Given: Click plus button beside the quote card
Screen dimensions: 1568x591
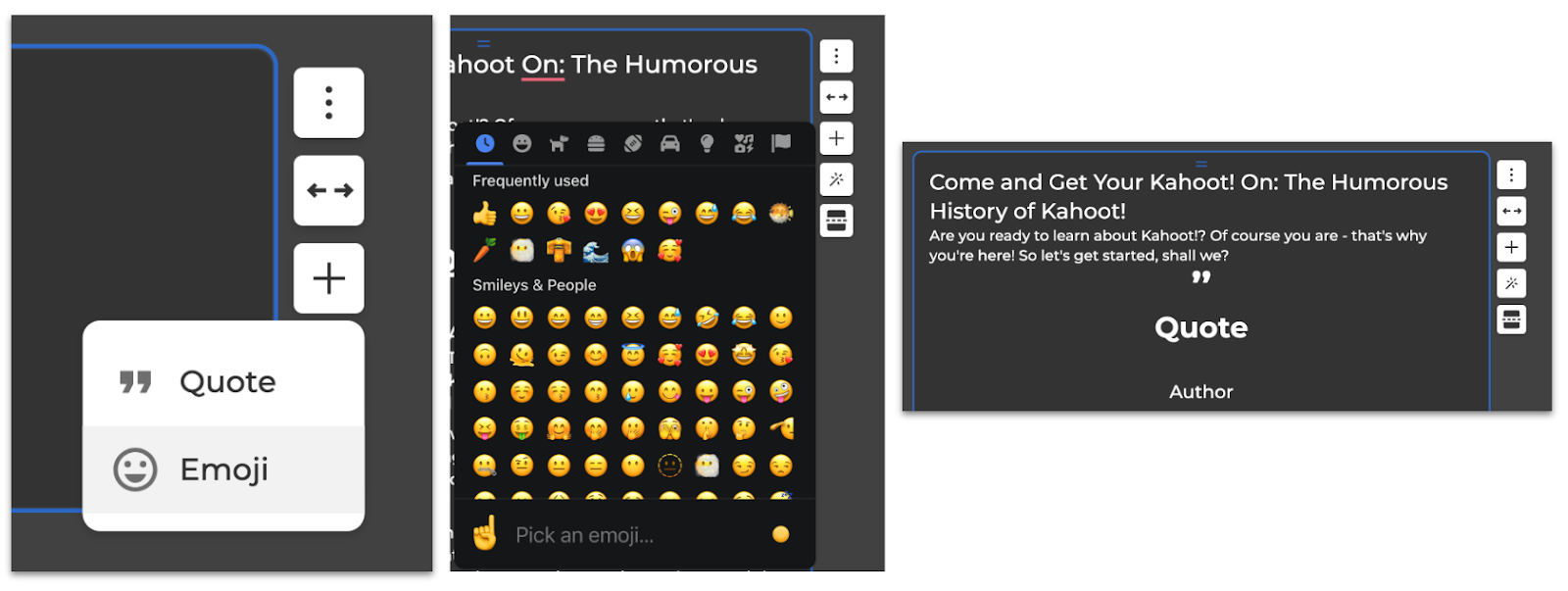Looking at the screenshot, I should coord(1511,247).
